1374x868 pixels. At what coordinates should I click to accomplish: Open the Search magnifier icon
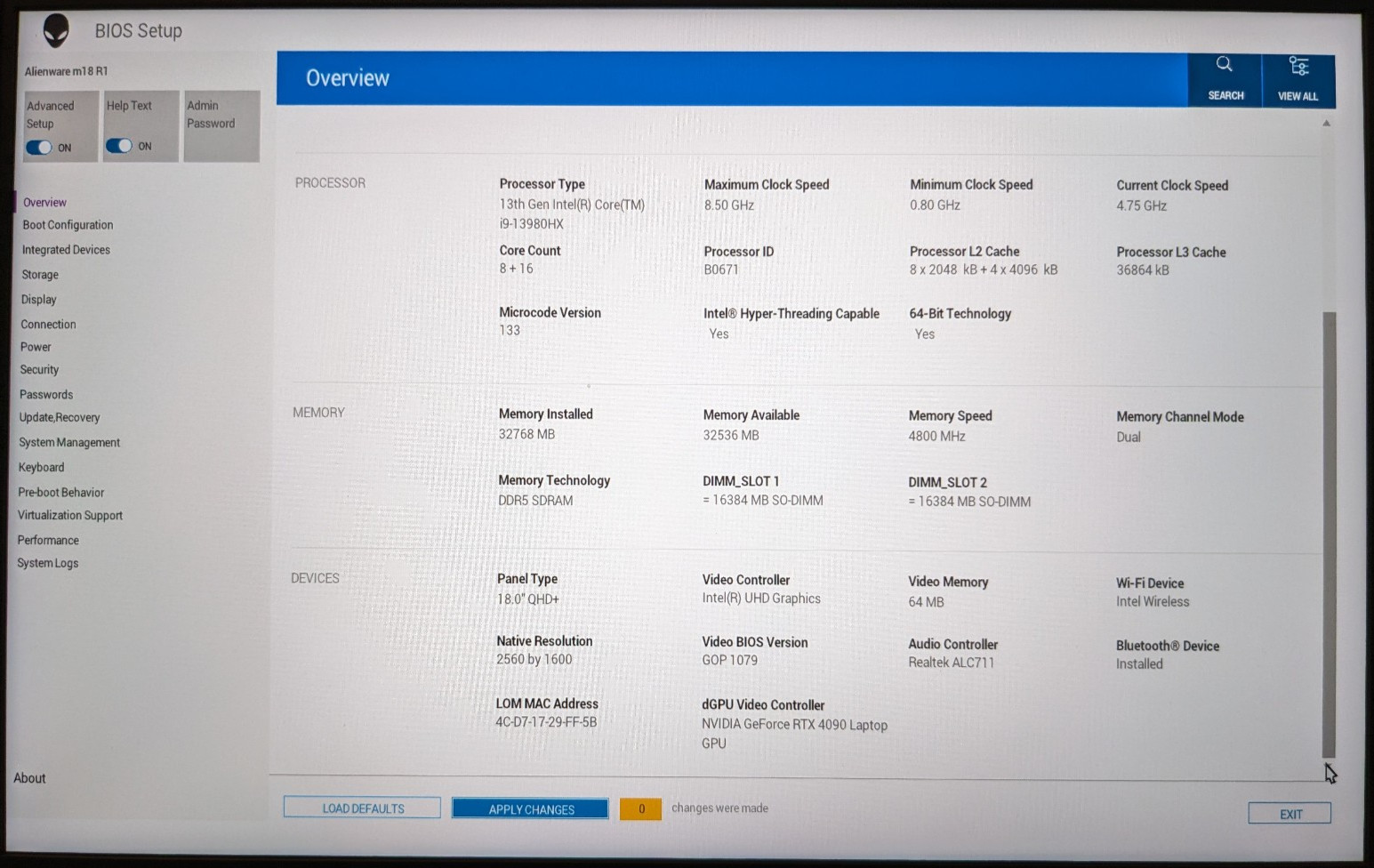(x=1225, y=64)
